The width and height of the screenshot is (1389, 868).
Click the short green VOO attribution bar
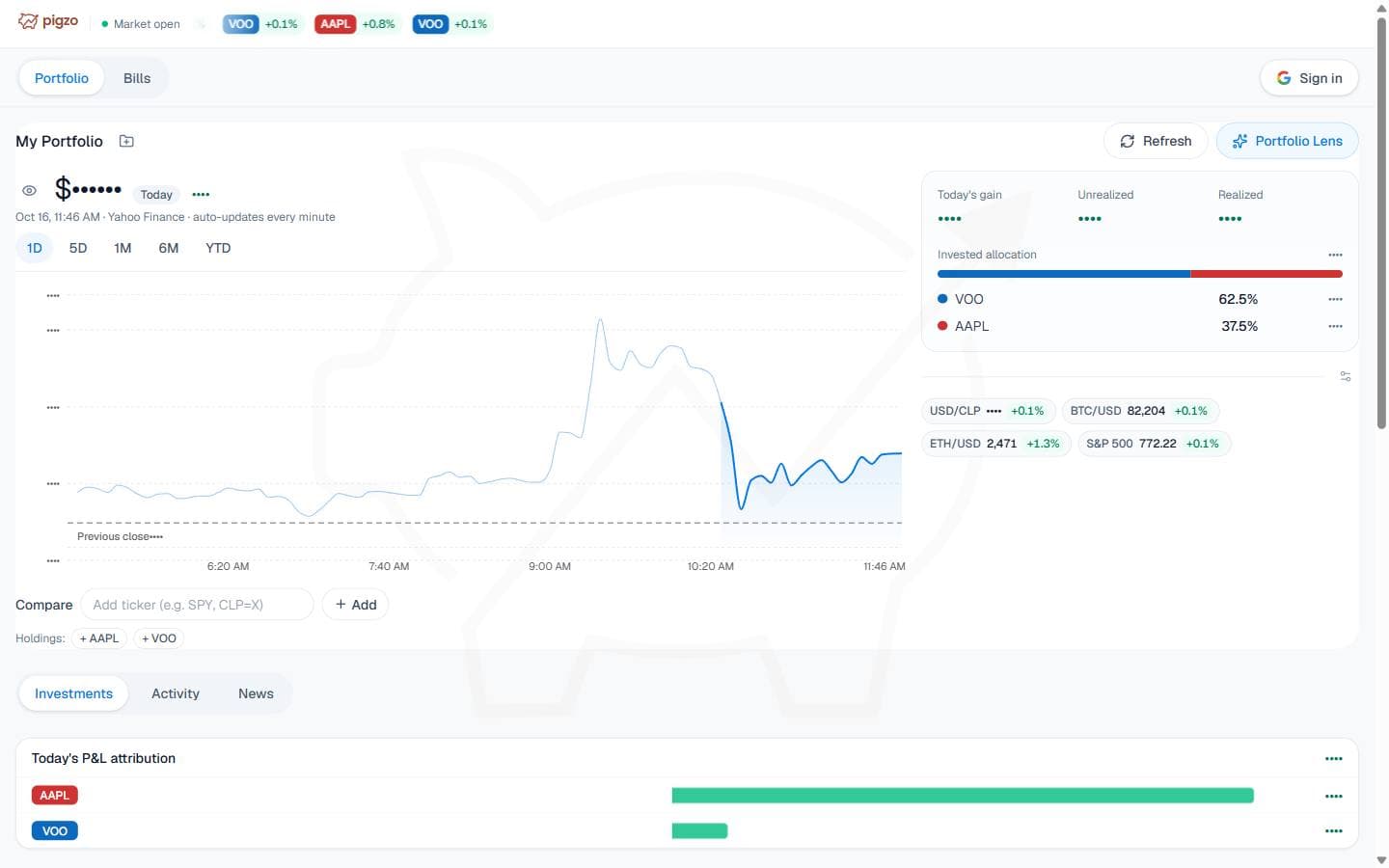[x=699, y=830]
